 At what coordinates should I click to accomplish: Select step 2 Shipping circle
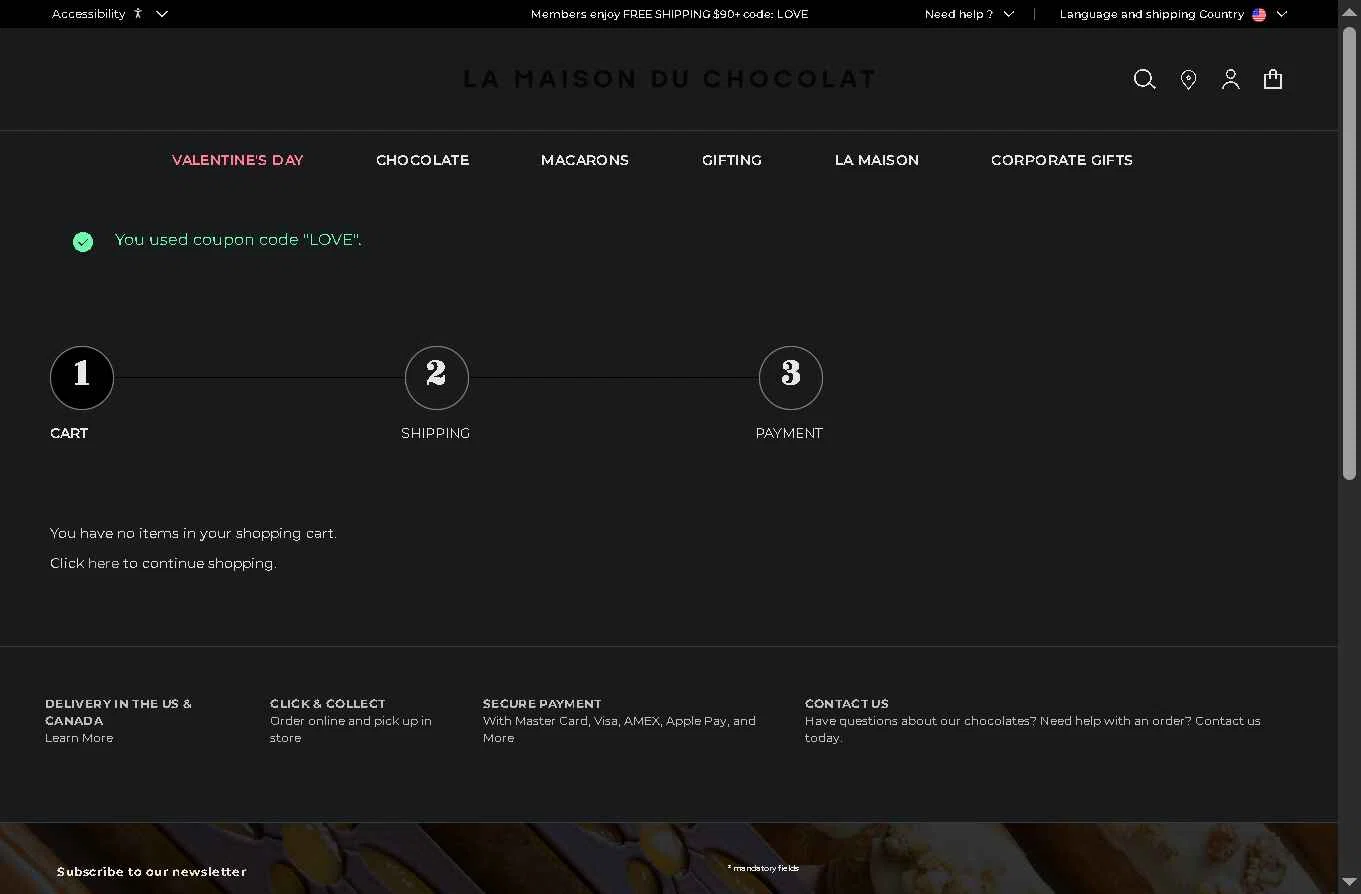pyautogui.click(x=436, y=378)
